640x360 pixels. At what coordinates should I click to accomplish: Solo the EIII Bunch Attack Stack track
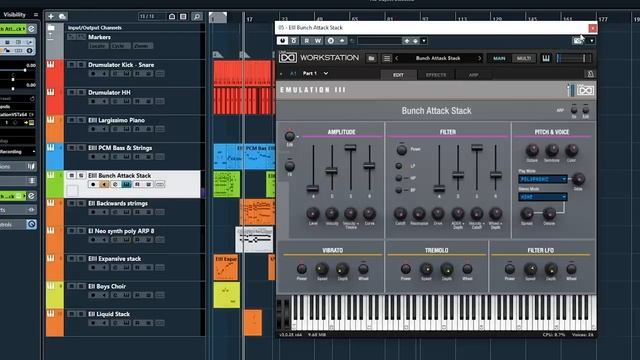tap(81, 176)
